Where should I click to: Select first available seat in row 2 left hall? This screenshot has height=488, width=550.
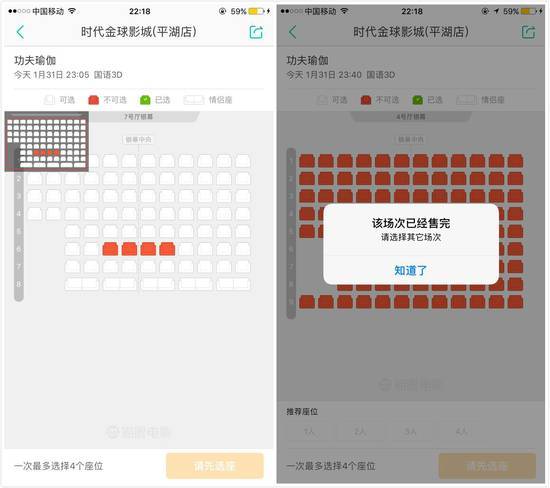(x=35, y=179)
